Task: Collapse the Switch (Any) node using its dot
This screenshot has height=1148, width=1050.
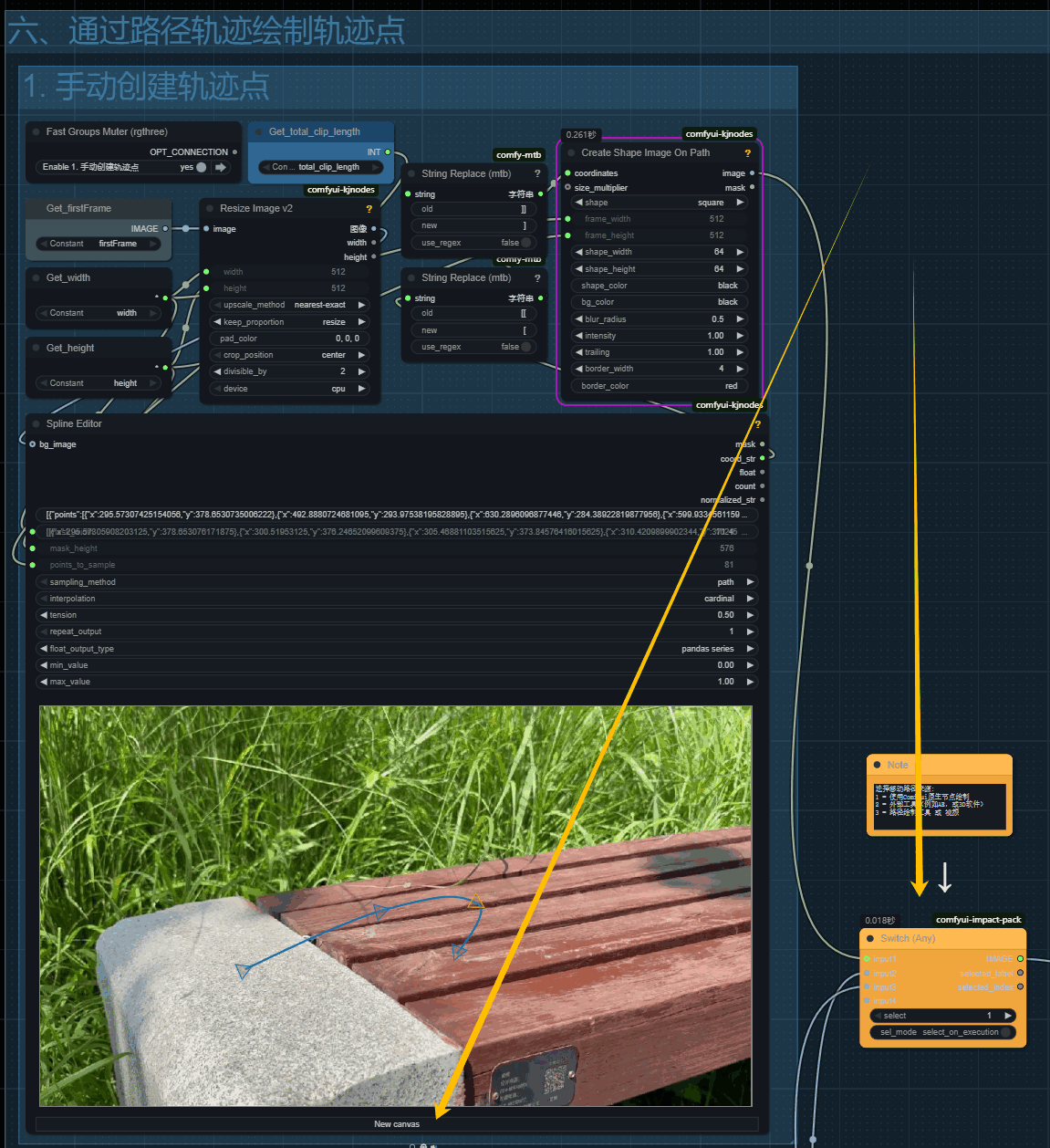Action: (x=870, y=938)
